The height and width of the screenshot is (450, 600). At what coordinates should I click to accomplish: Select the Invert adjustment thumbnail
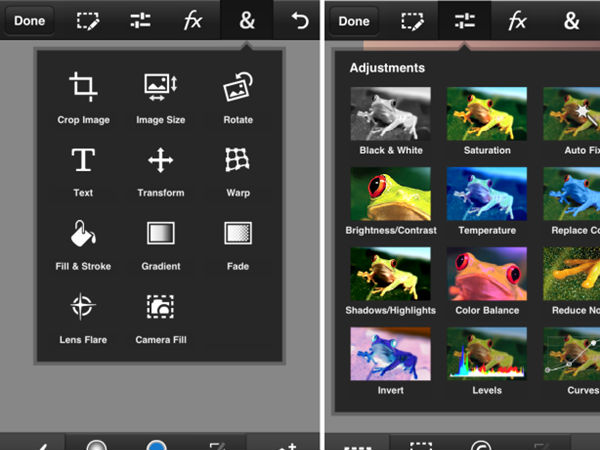pos(391,354)
